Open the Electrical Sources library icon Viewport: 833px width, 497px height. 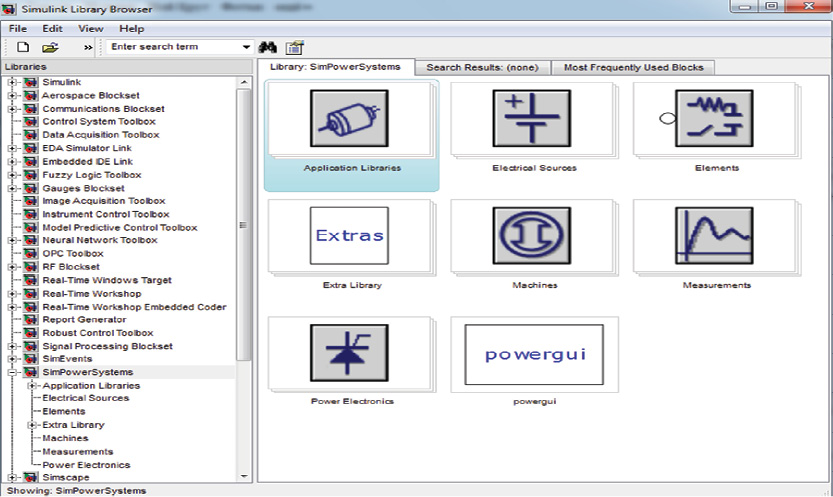[531, 118]
